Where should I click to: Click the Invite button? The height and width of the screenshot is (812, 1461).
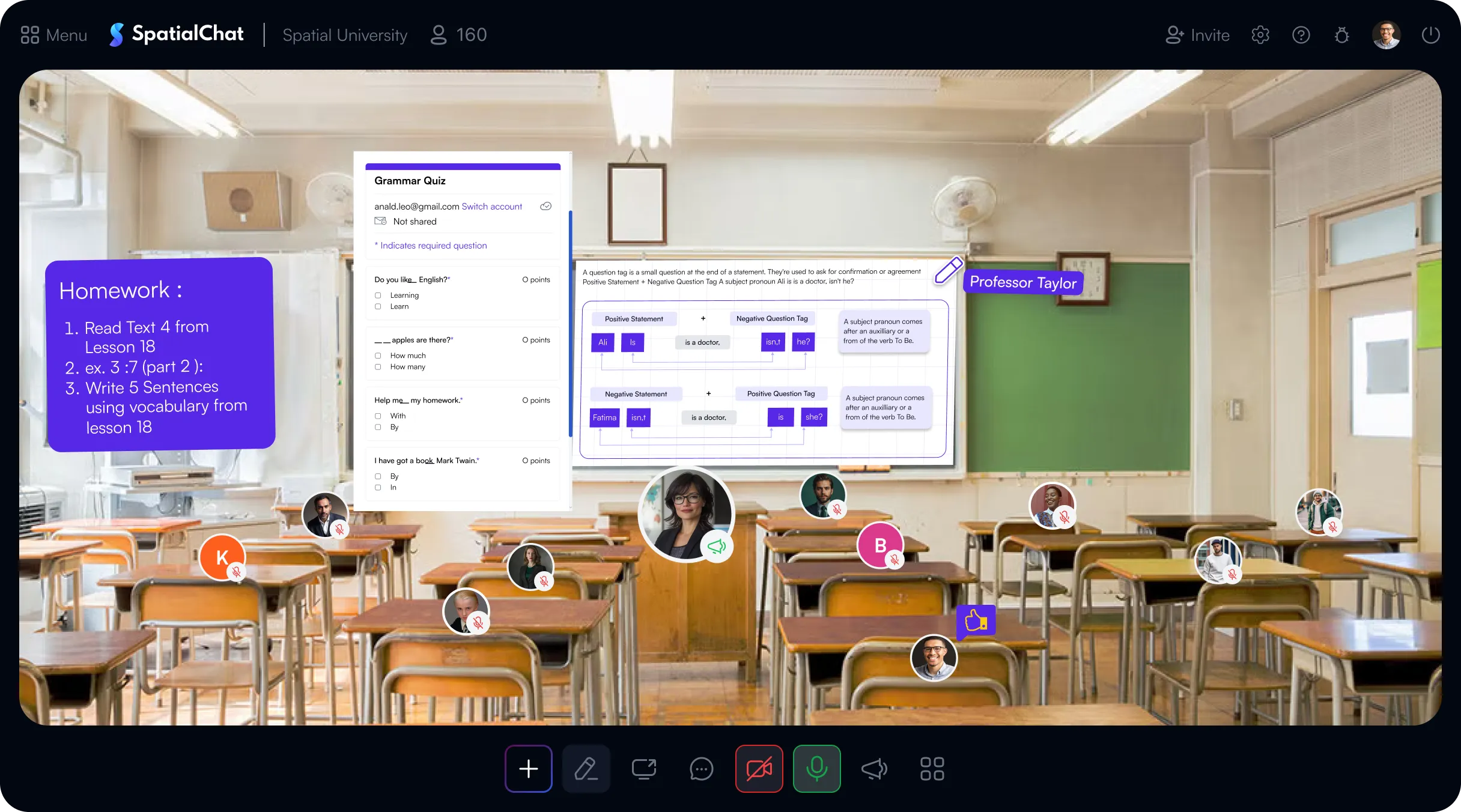pyautogui.click(x=1198, y=35)
